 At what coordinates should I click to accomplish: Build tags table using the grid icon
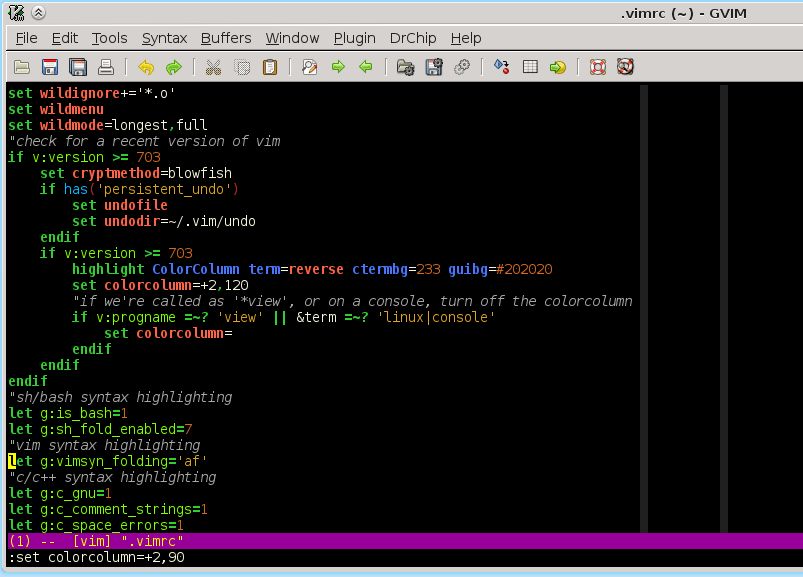pyautogui.click(x=529, y=67)
